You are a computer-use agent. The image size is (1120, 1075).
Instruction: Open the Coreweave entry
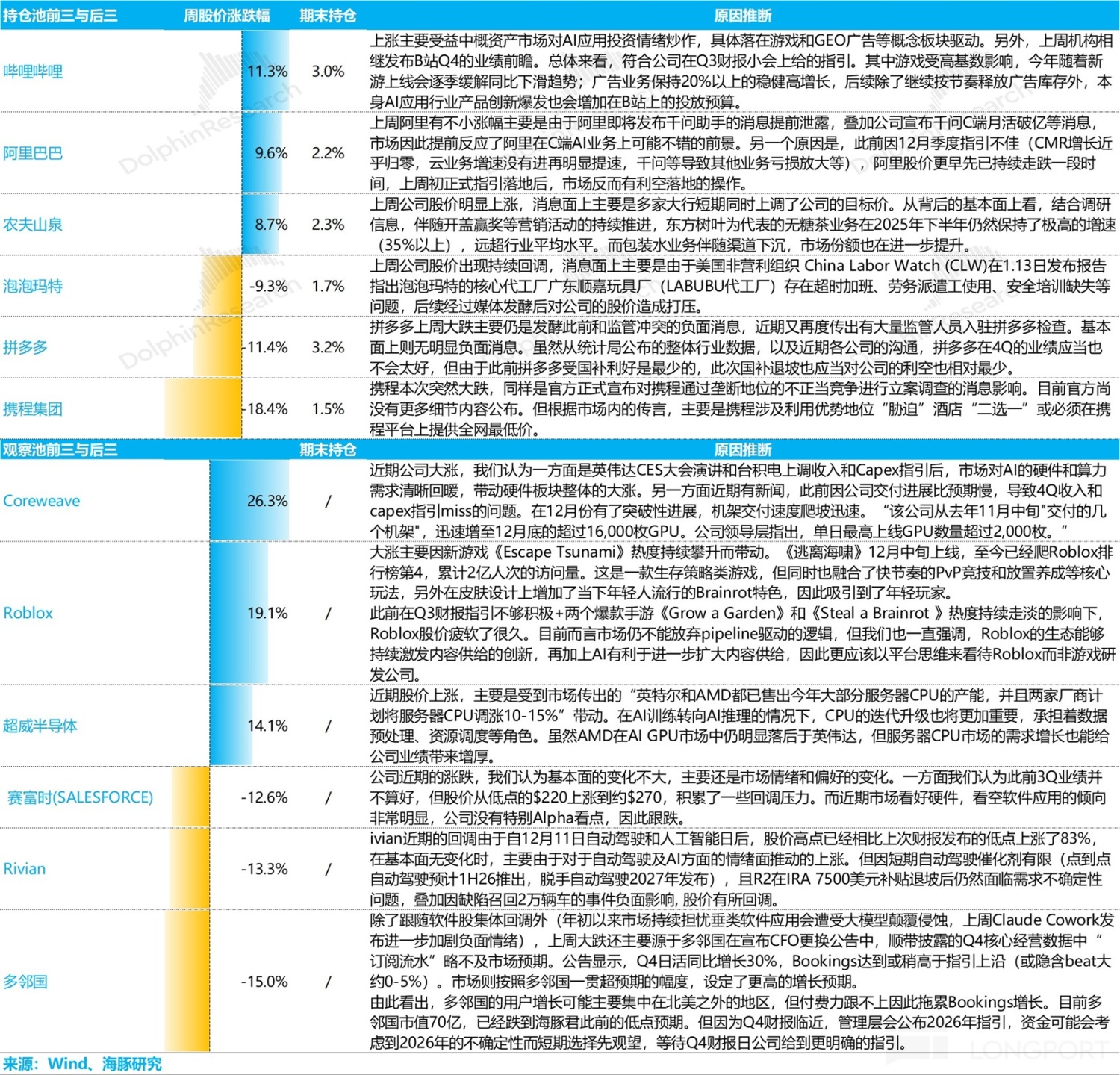[42, 501]
